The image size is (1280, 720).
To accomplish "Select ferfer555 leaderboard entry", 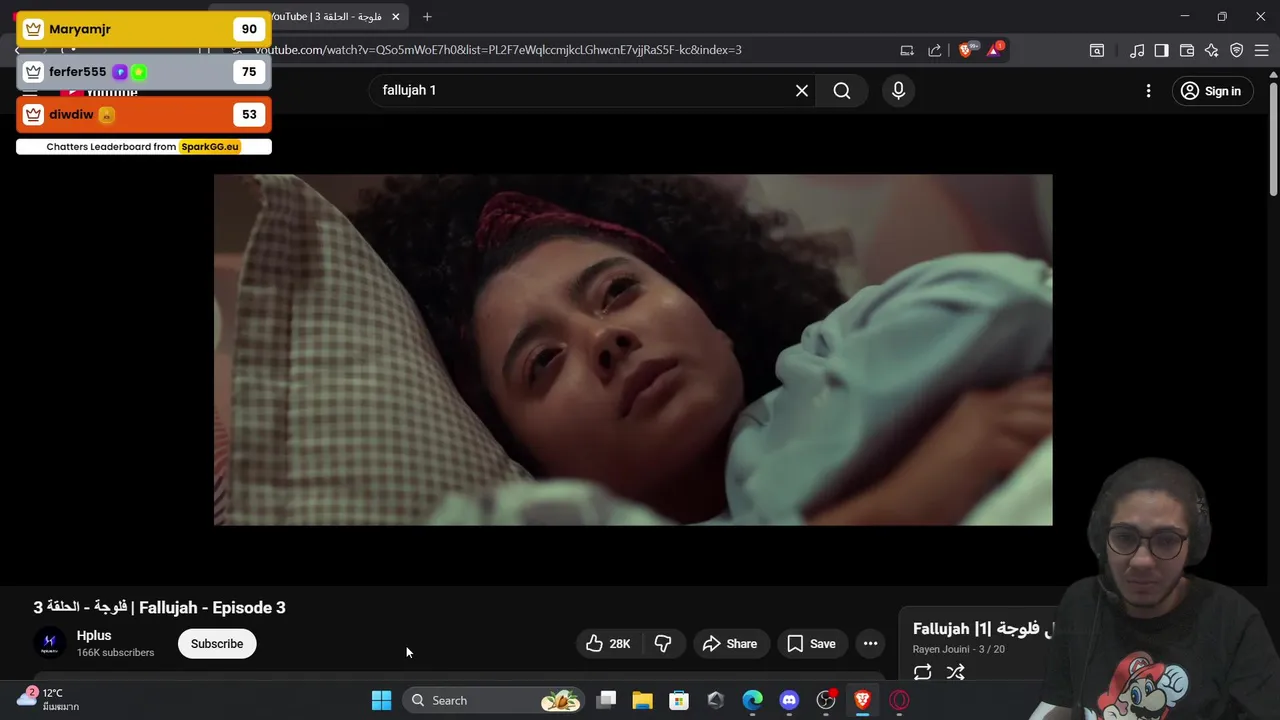I will coord(143,72).
